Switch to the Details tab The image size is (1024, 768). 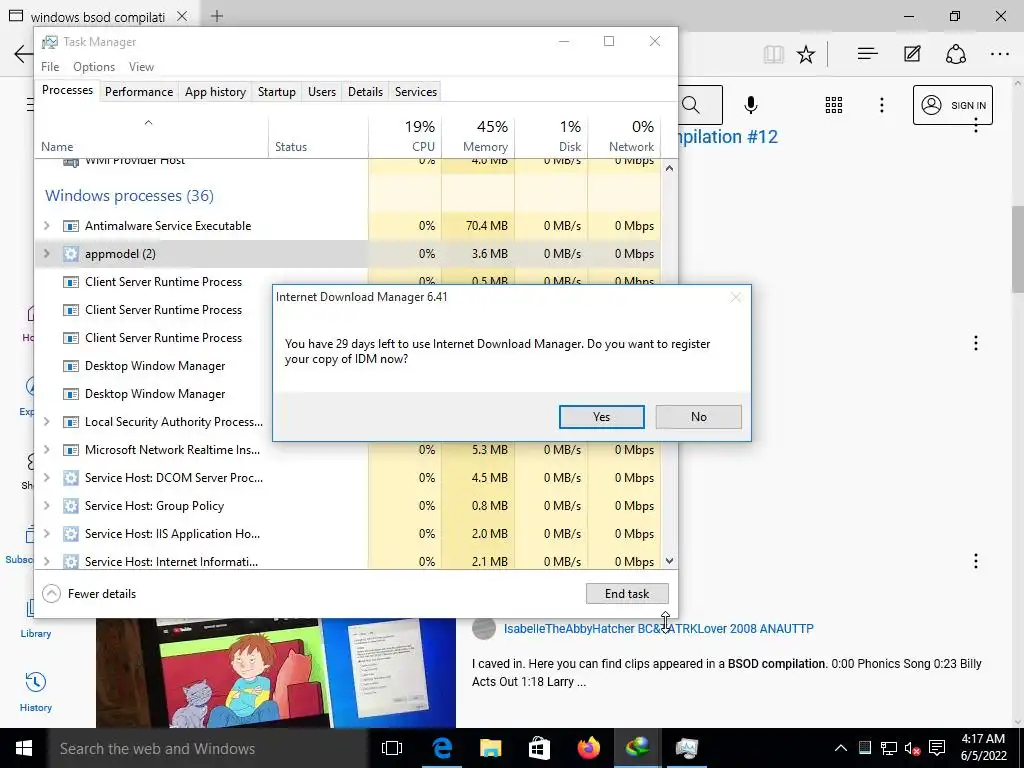pyautogui.click(x=365, y=92)
